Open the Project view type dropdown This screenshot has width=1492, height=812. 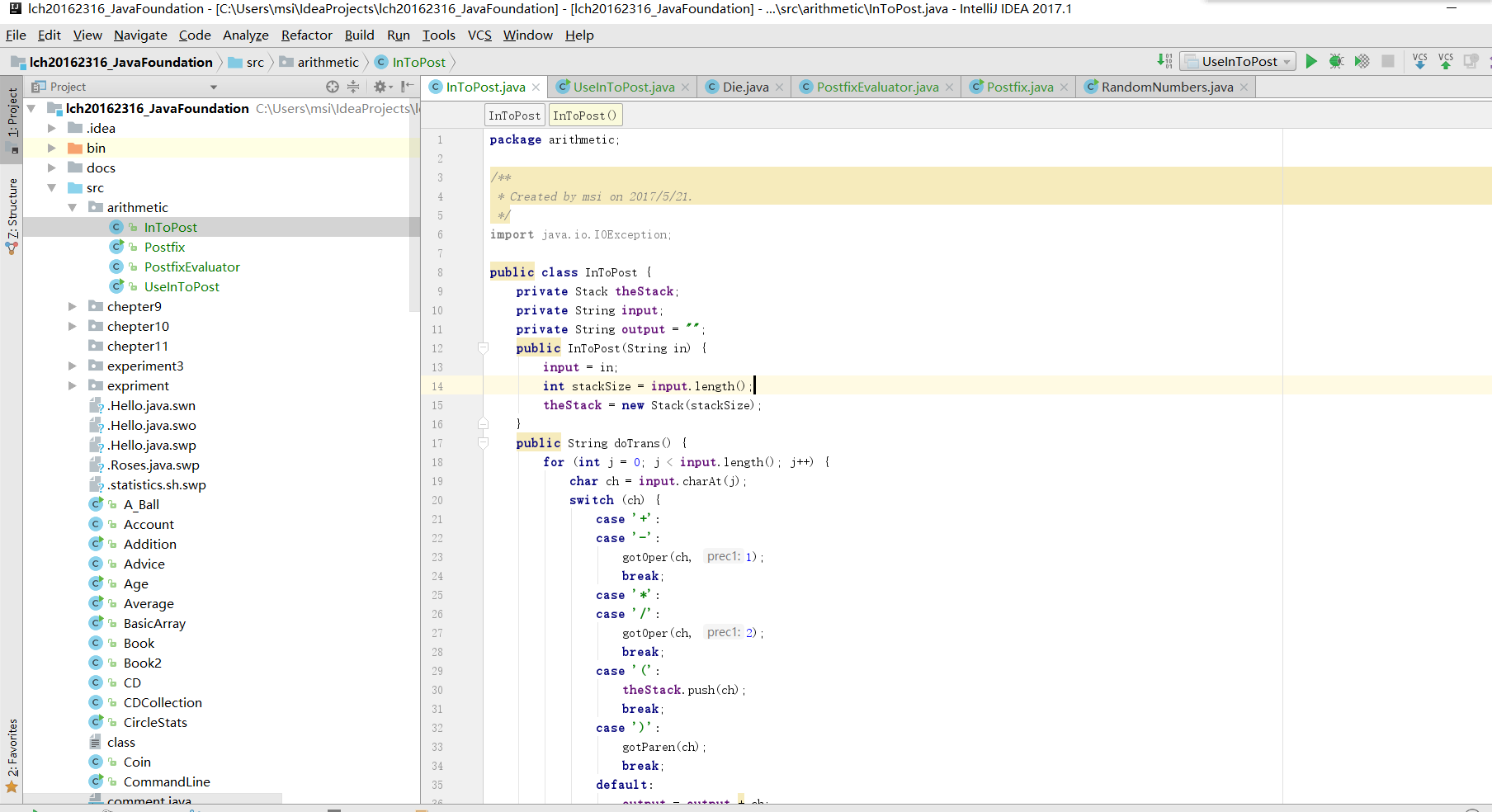(214, 87)
